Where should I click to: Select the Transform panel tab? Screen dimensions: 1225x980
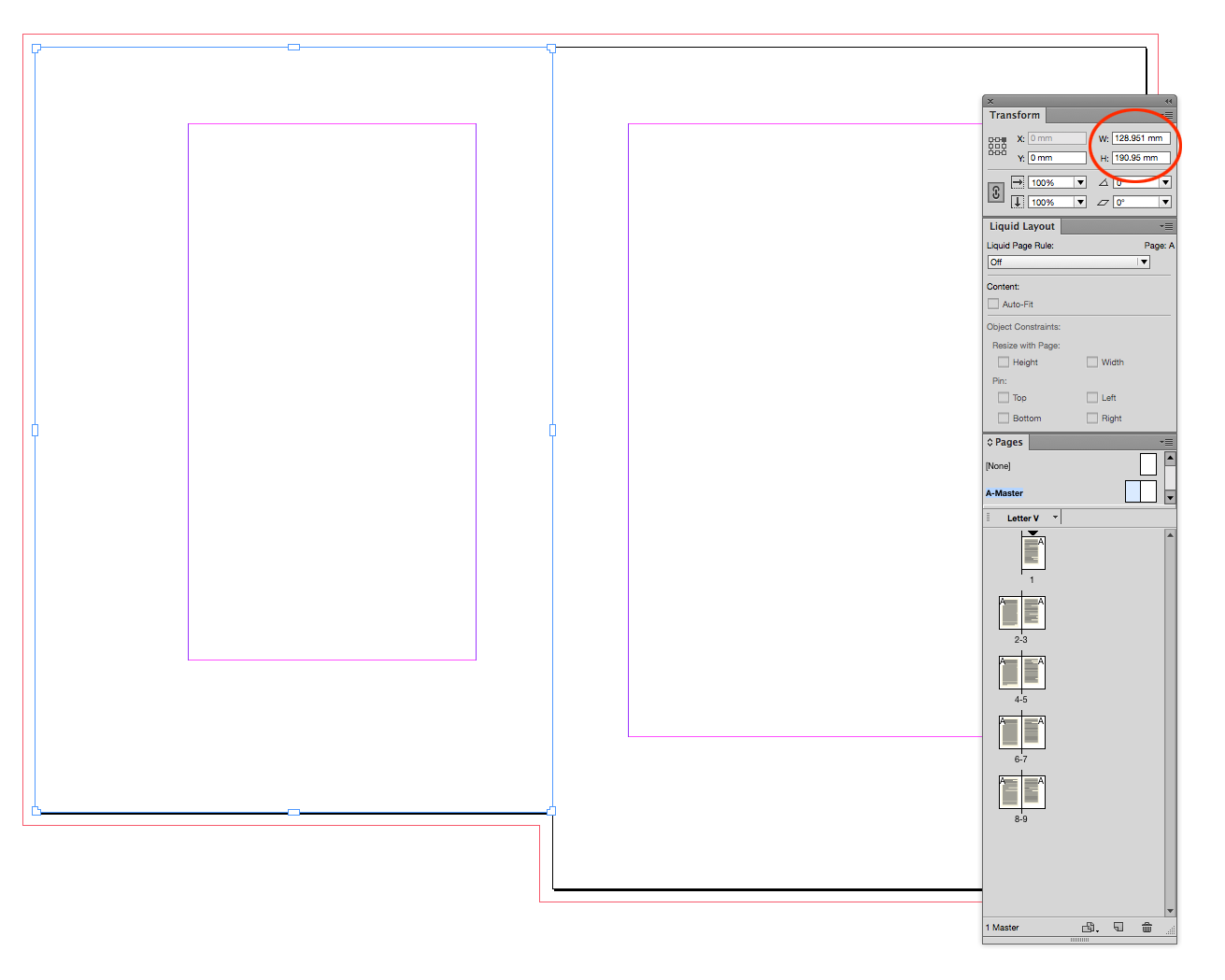click(1014, 115)
